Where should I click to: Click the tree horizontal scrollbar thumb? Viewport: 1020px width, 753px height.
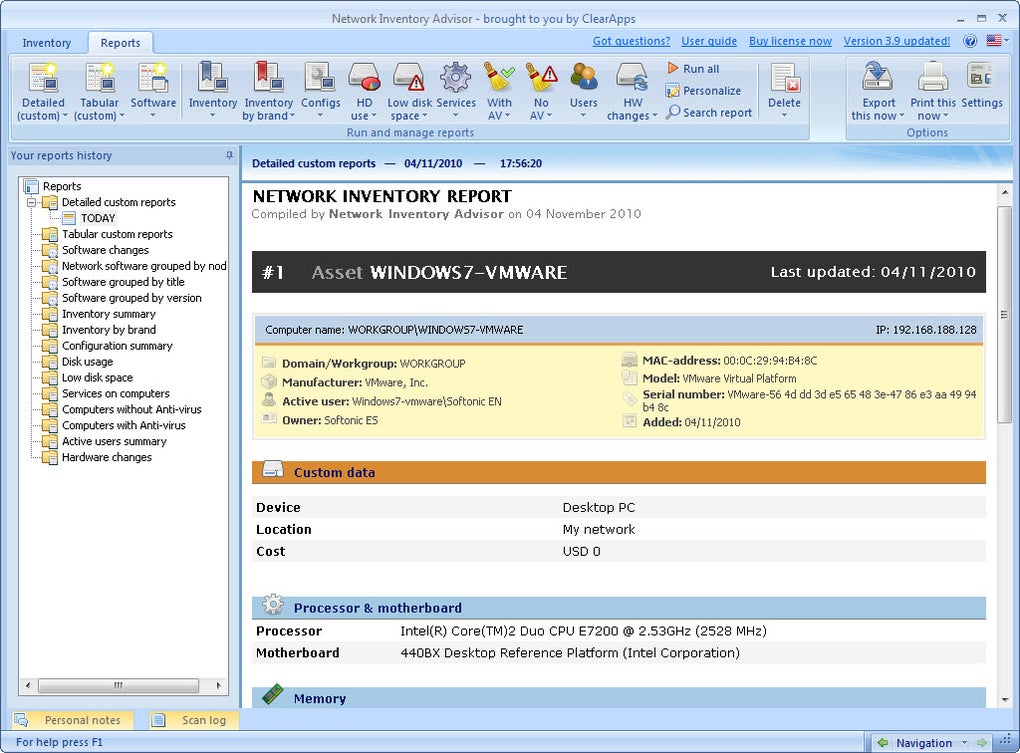pyautogui.click(x=118, y=685)
